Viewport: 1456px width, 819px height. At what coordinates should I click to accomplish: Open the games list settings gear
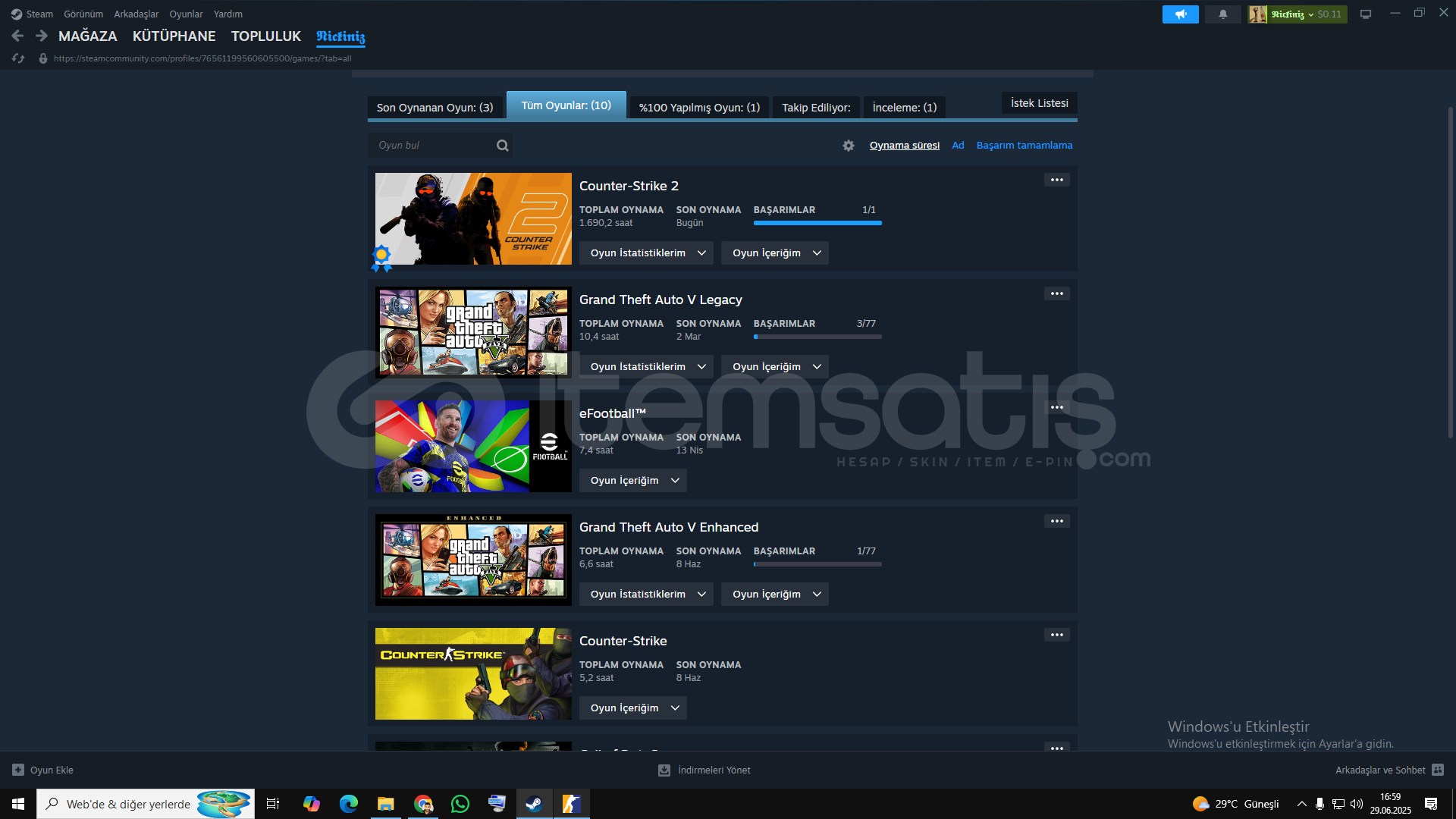[x=849, y=146]
